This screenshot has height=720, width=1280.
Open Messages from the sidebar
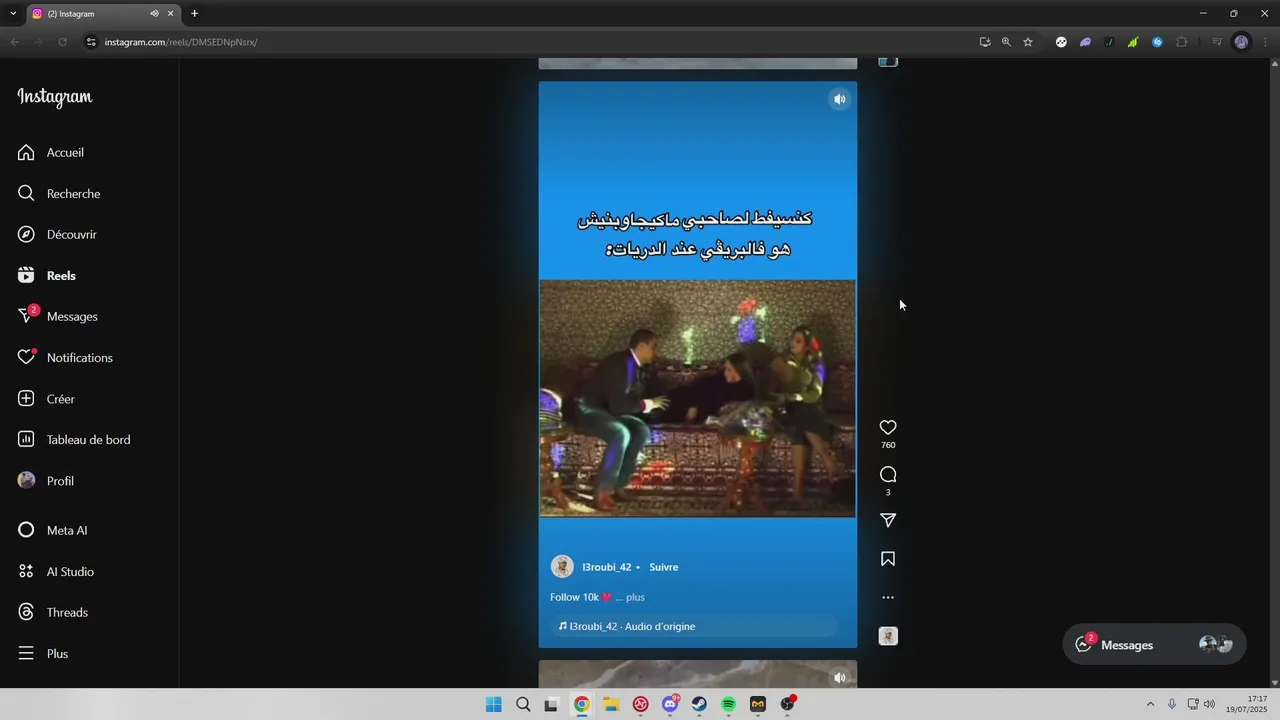pyautogui.click(x=58, y=316)
